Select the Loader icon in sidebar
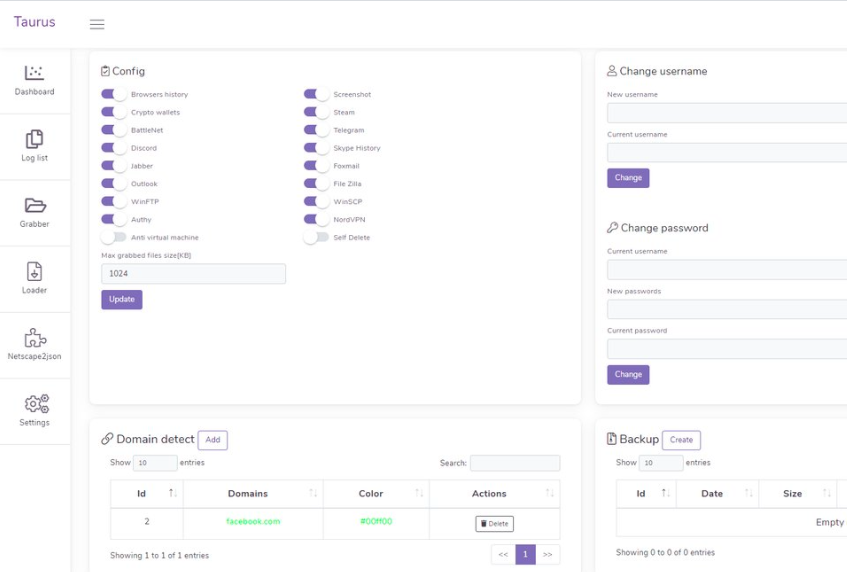The image size is (847, 572). tap(35, 271)
